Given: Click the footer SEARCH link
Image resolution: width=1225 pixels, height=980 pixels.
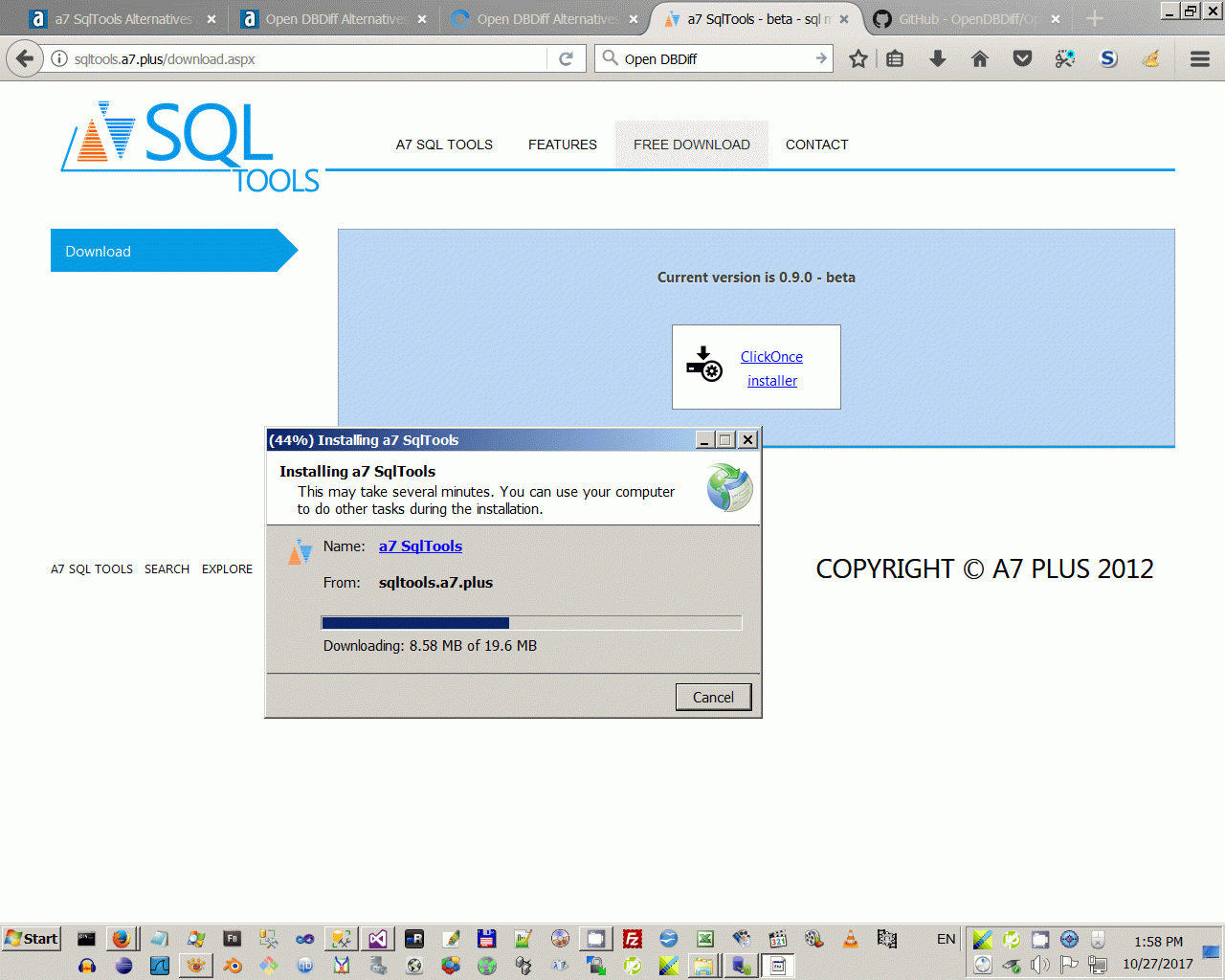Looking at the screenshot, I should (167, 568).
